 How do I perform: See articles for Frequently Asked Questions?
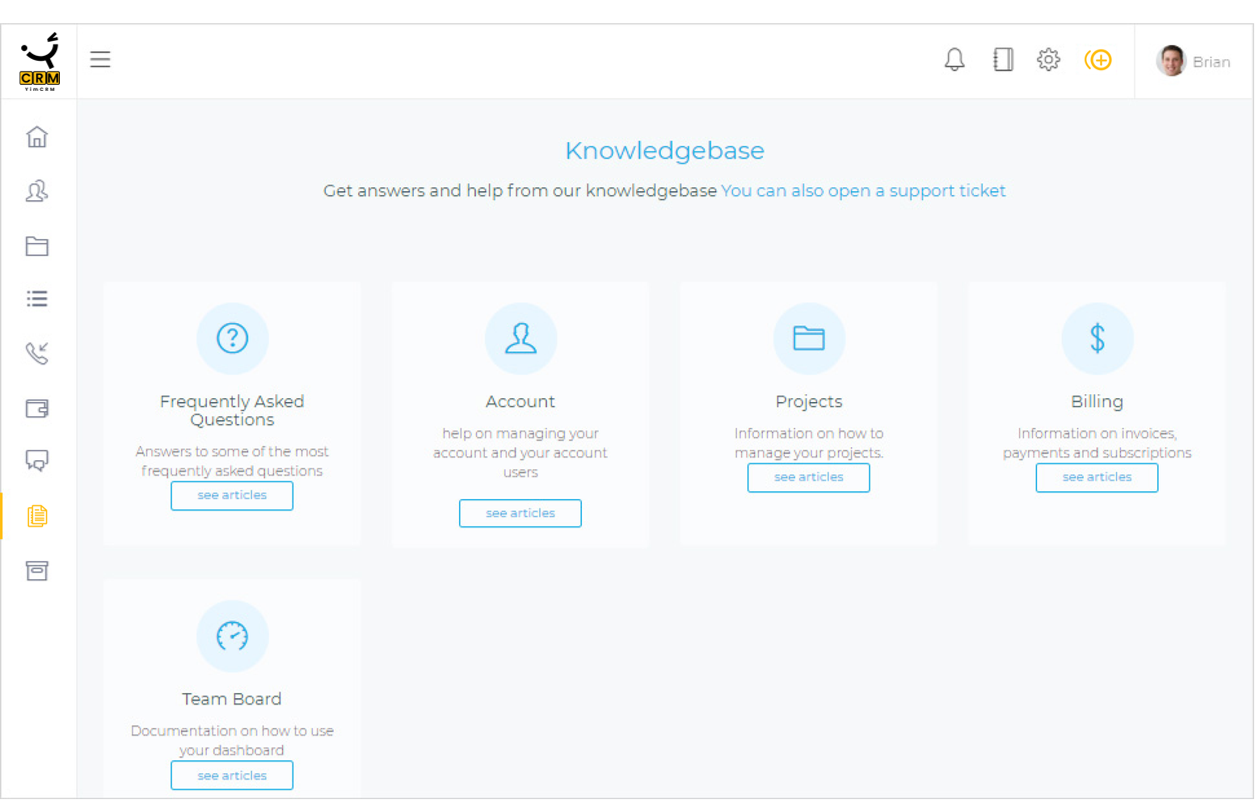click(x=232, y=496)
